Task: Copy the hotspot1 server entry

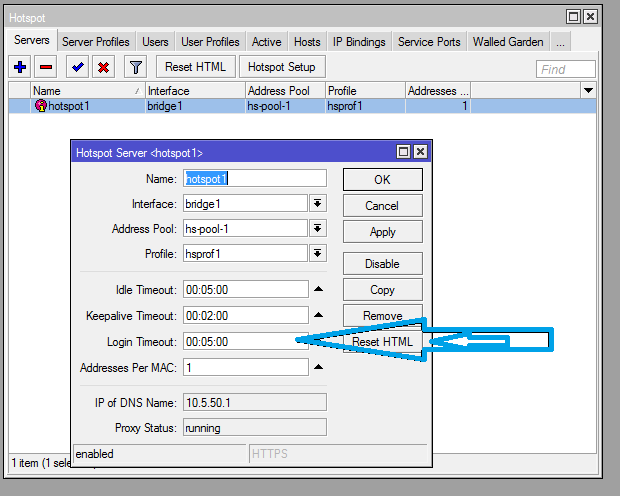Action: 383,290
